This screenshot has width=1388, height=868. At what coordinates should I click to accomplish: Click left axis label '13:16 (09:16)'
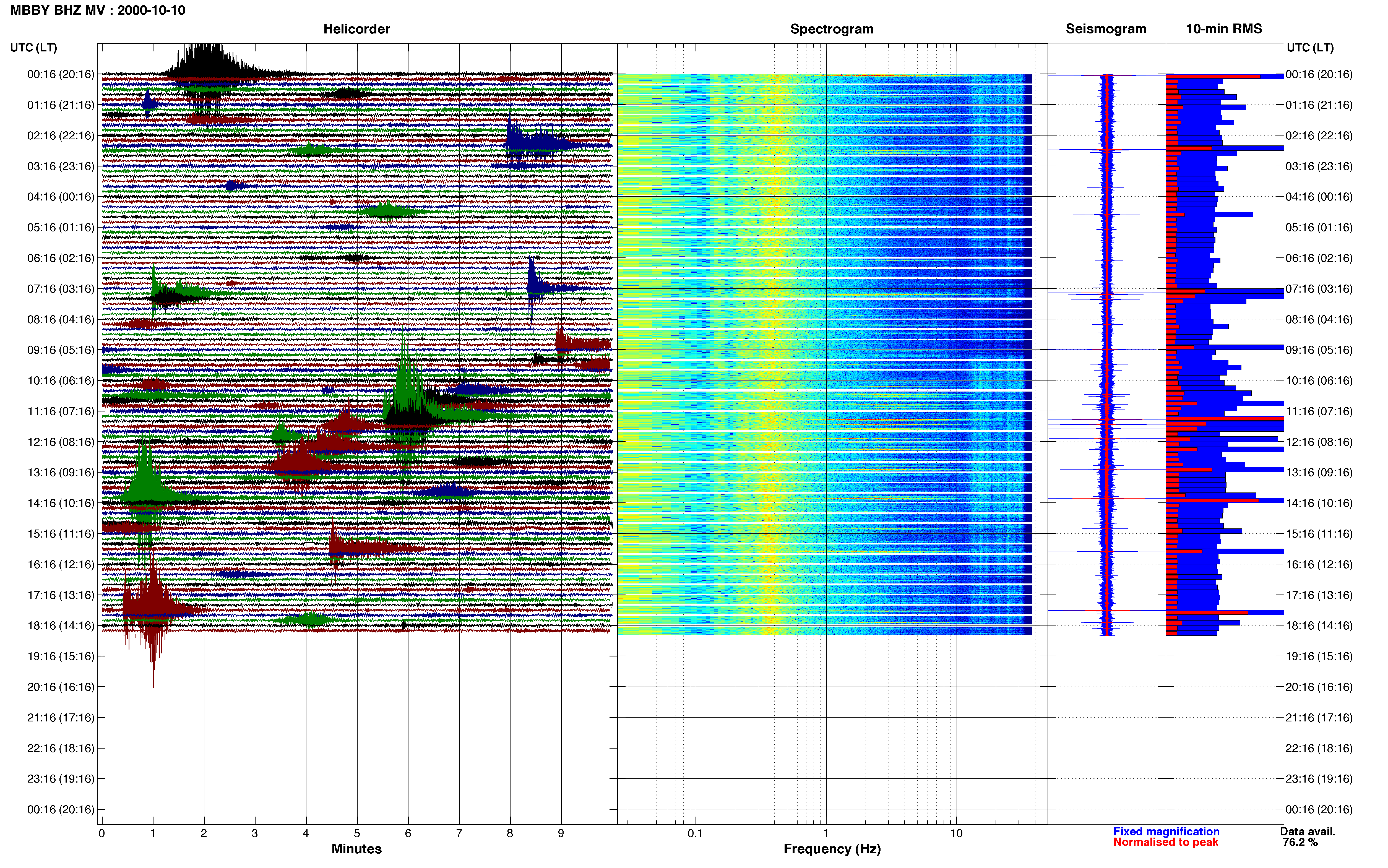pyautogui.click(x=61, y=473)
